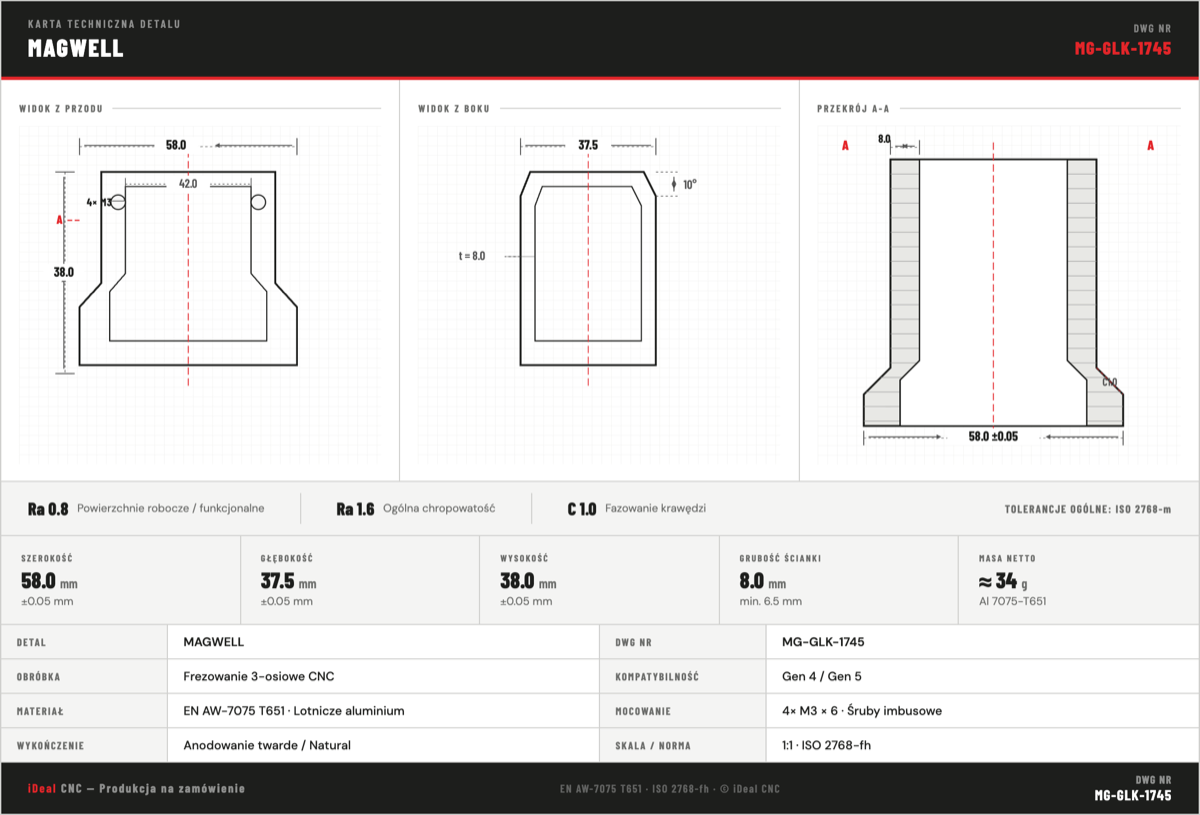This screenshot has width=1200, height=815.
Task: Click the Ra 1.6 general roughness label
Action: (x=355, y=509)
